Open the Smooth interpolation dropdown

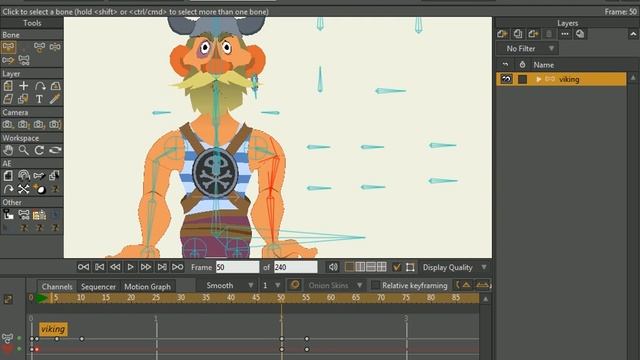226,285
